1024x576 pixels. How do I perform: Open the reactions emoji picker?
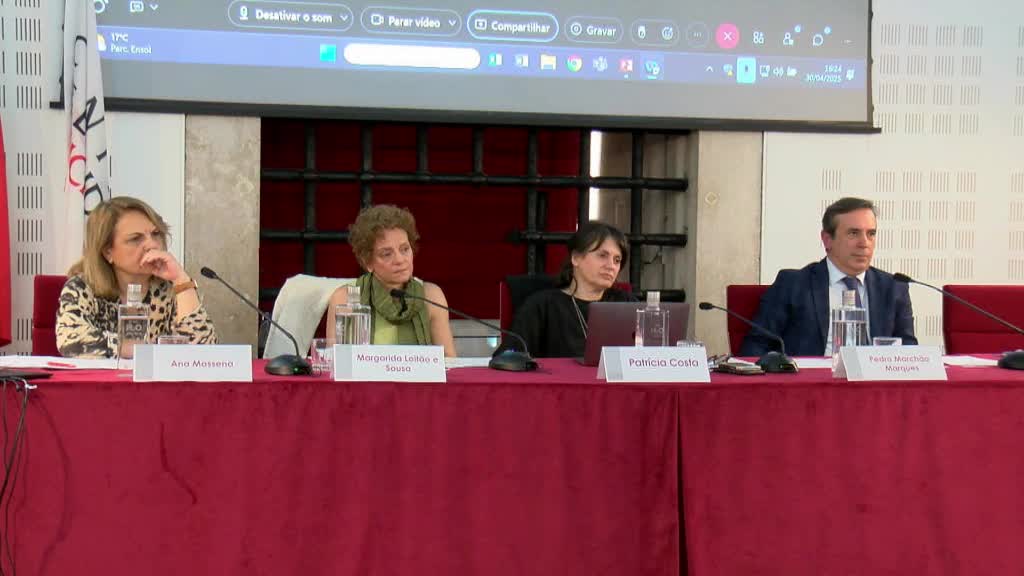coord(667,32)
